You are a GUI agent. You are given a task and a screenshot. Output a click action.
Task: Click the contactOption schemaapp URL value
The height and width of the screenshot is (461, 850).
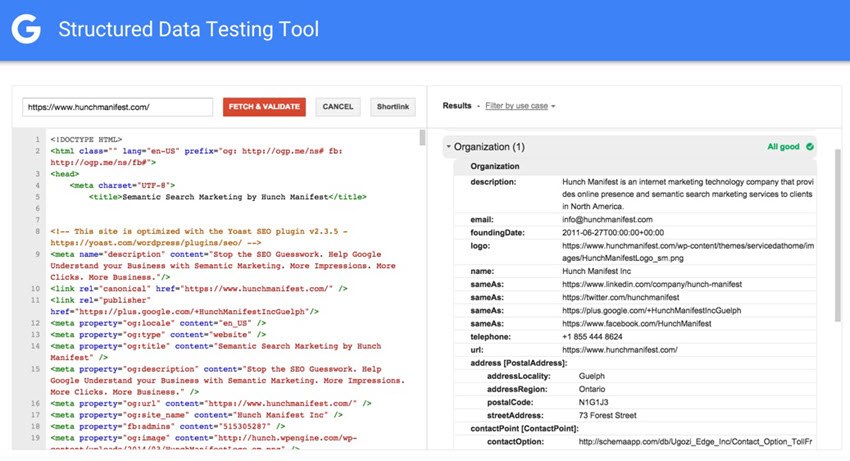point(696,442)
